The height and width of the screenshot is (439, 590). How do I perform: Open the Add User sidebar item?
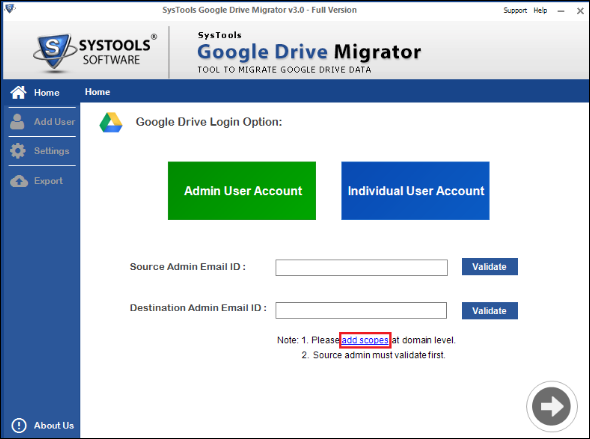54,122
